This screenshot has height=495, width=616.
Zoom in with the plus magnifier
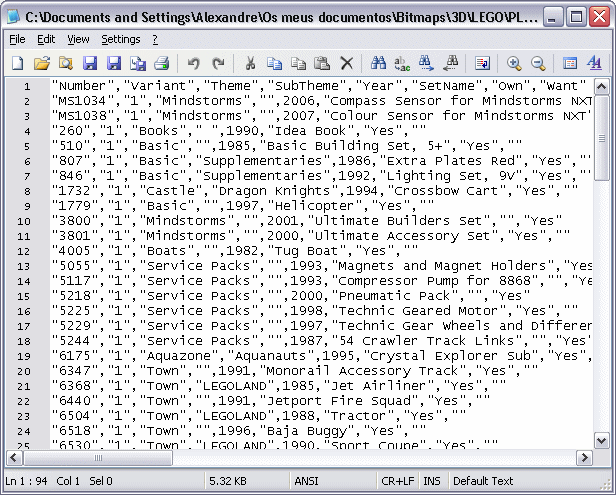pos(514,63)
